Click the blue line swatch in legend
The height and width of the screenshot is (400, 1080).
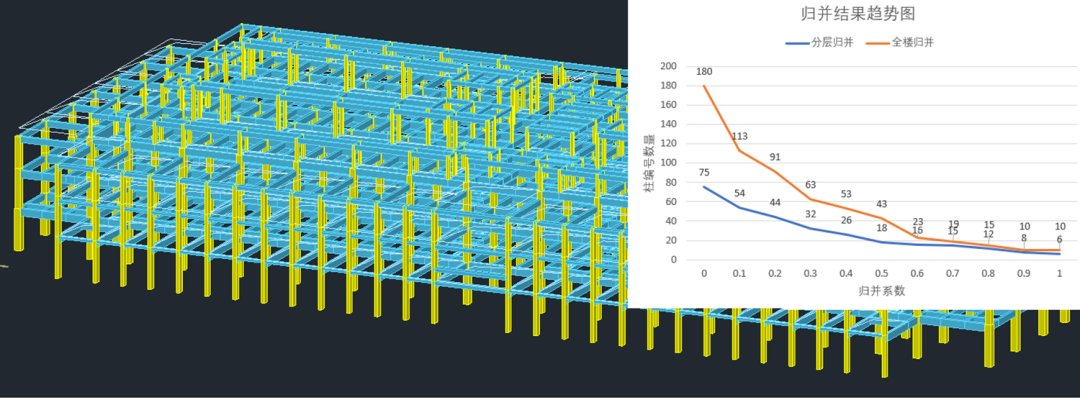click(796, 43)
